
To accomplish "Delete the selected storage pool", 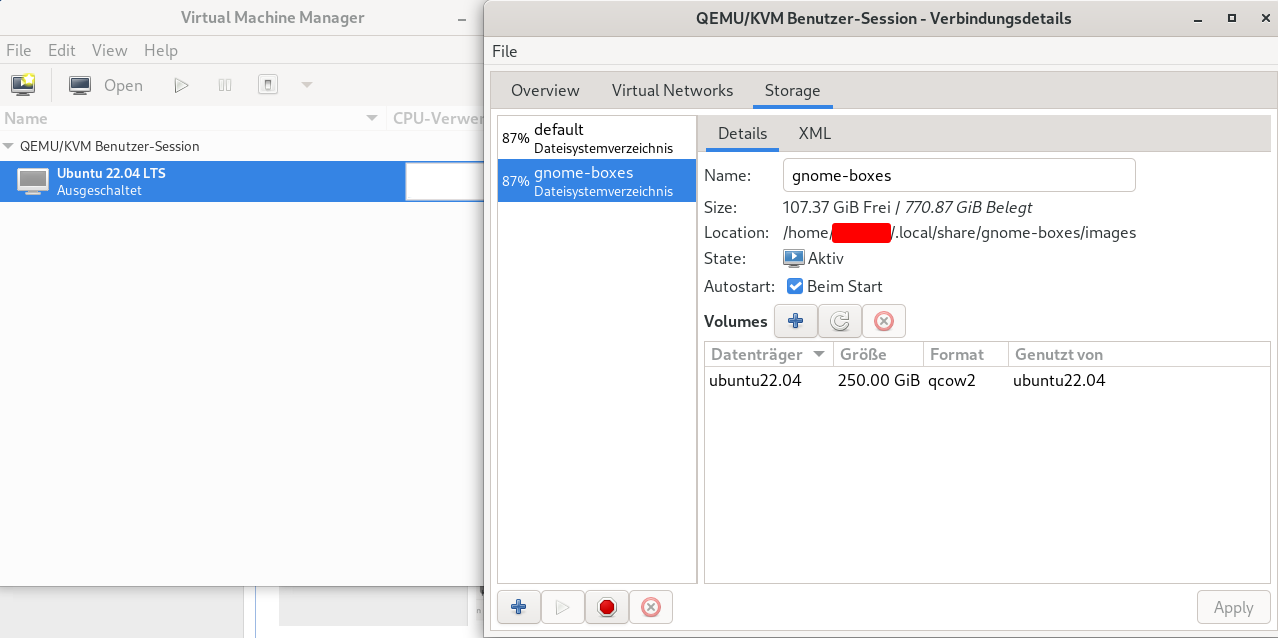I will click(x=651, y=607).
